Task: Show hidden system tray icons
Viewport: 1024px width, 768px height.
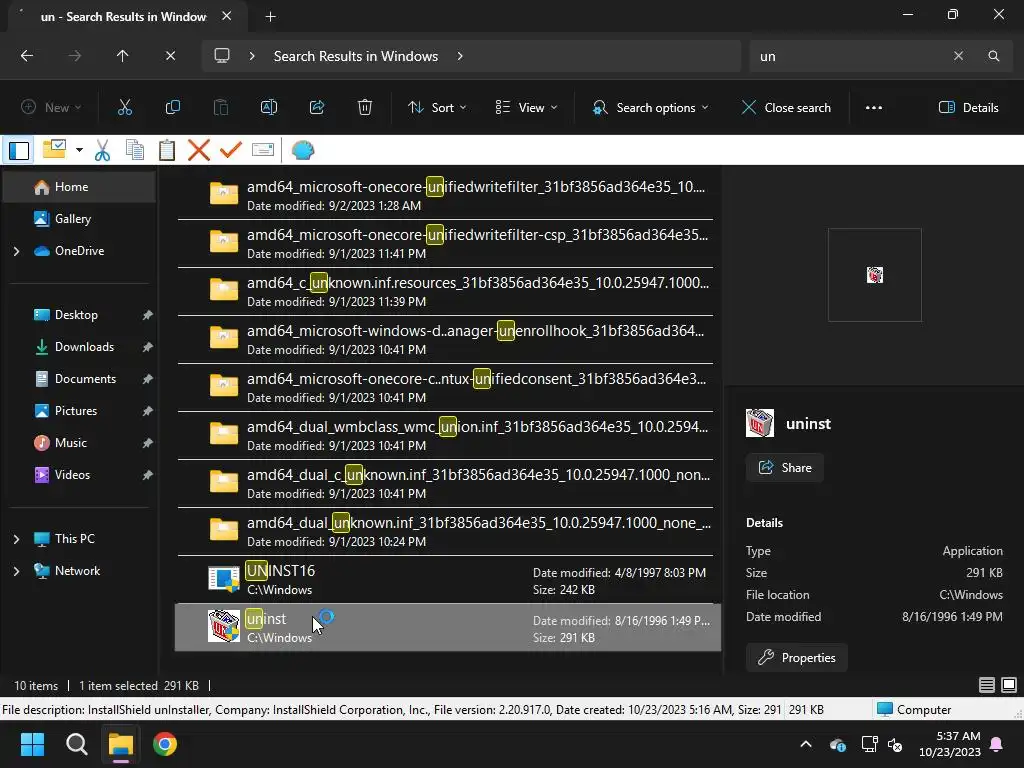Action: point(806,744)
